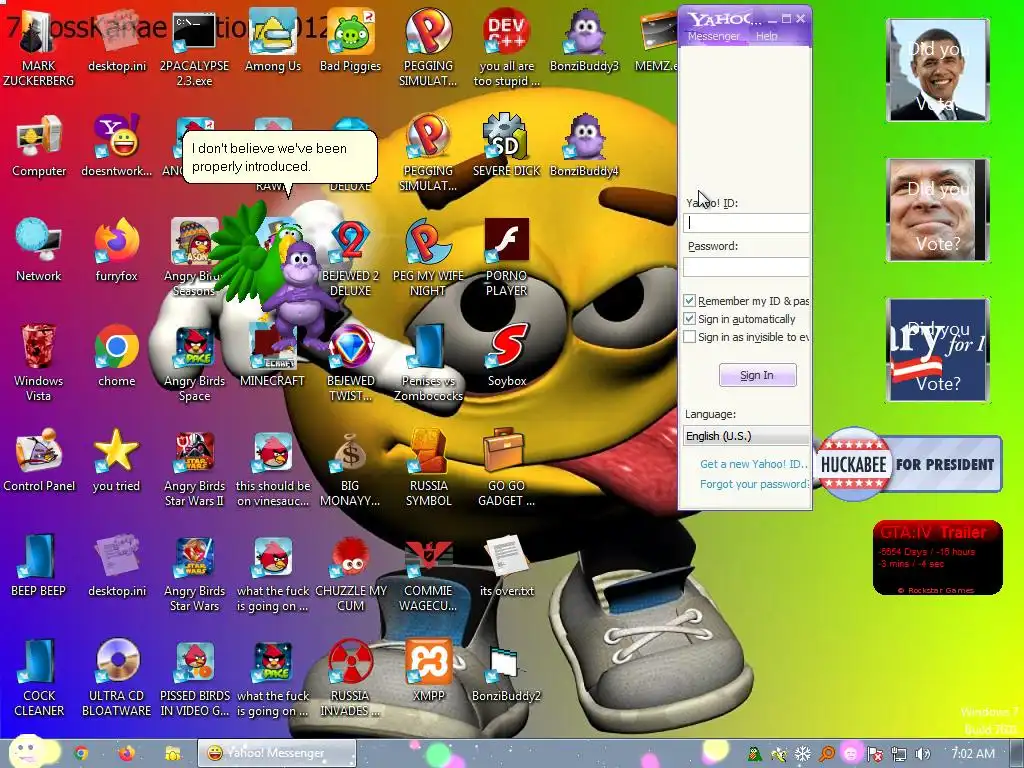This screenshot has height=768, width=1024.
Task: Open the folder icon on the taskbar
Action: tap(172, 754)
